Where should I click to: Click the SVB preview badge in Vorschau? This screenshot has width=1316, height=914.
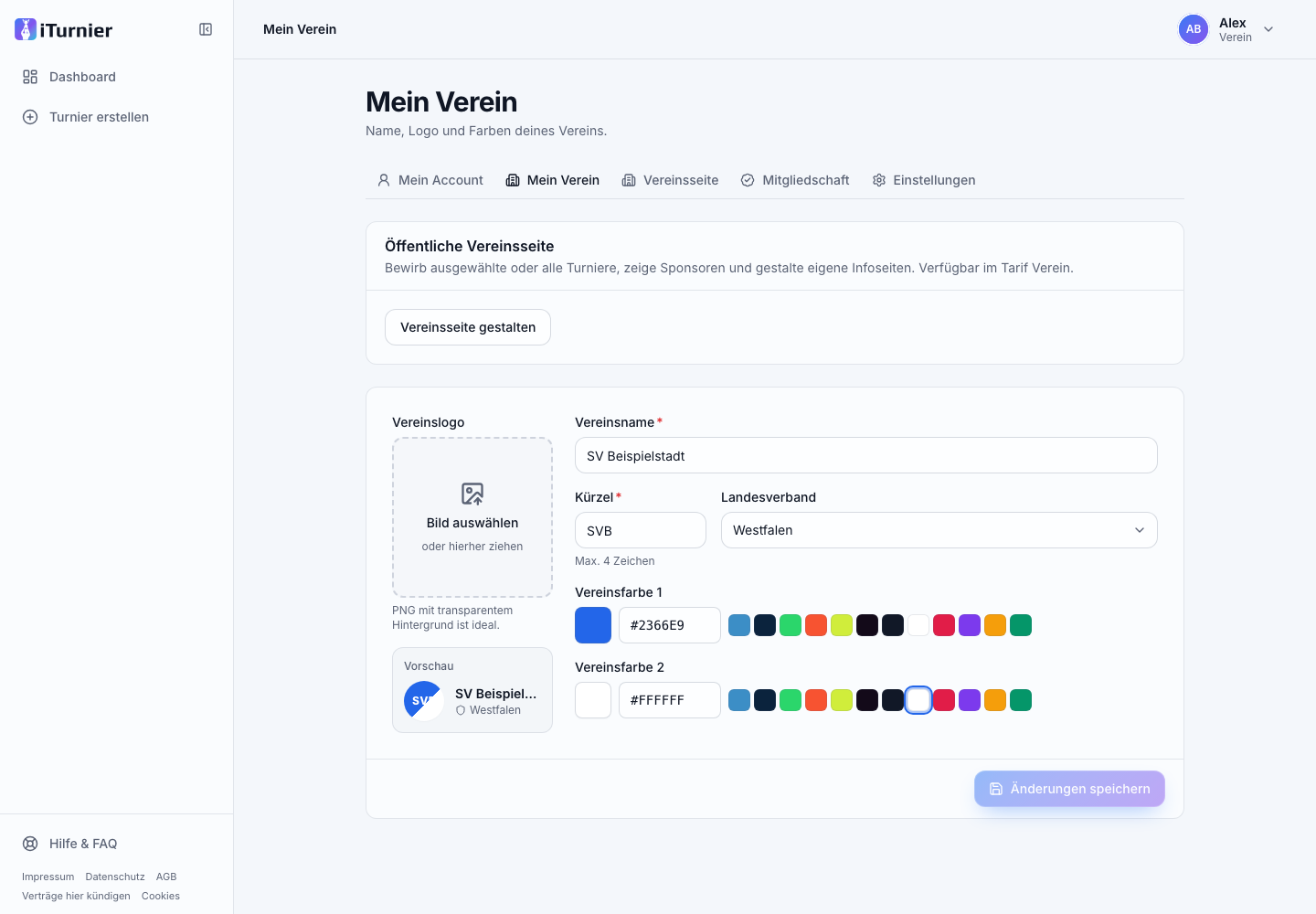pos(424,701)
